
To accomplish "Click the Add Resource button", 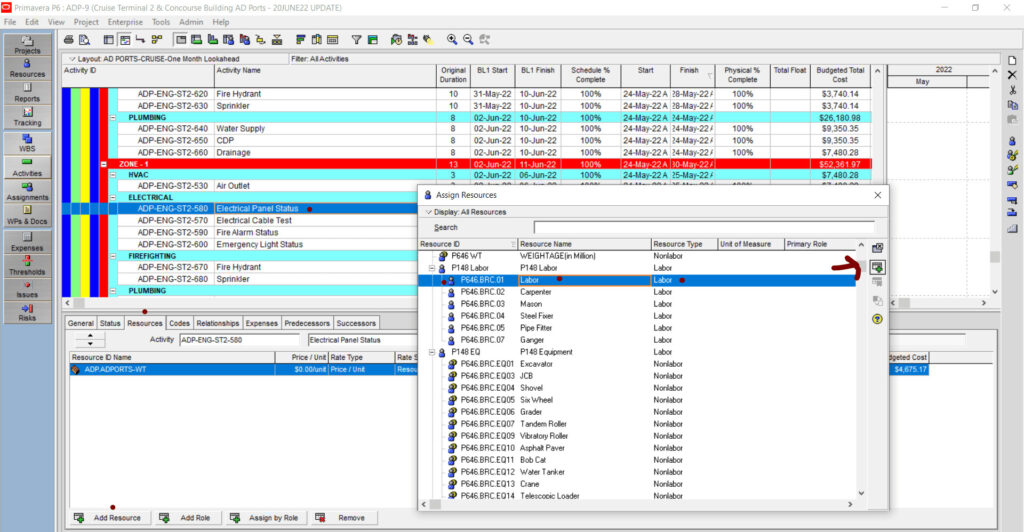I will click(x=110, y=518).
